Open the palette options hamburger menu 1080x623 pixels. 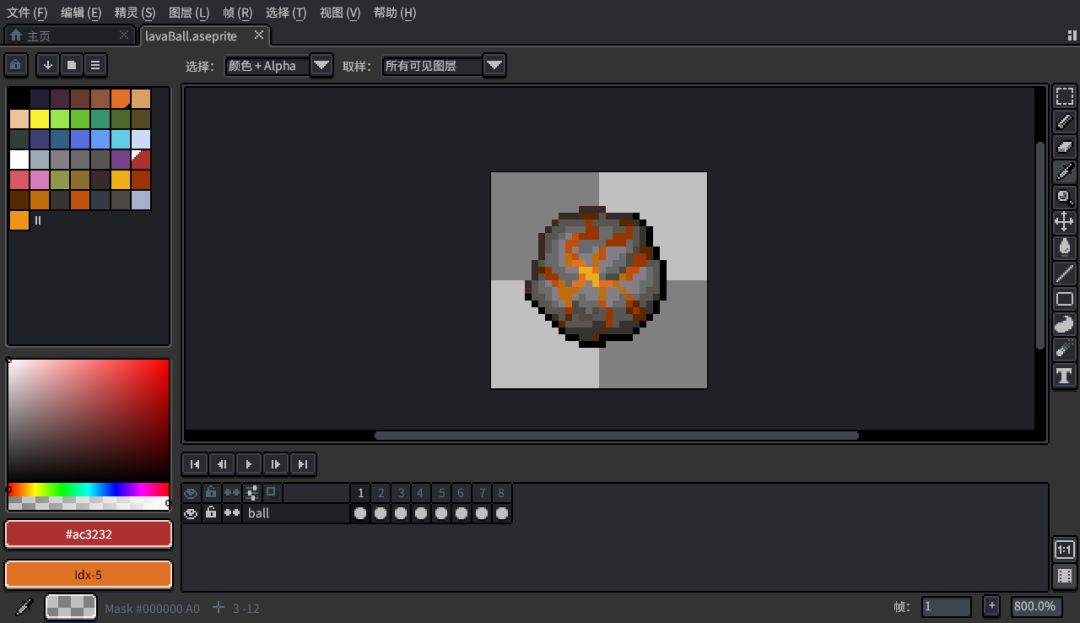click(x=95, y=65)
